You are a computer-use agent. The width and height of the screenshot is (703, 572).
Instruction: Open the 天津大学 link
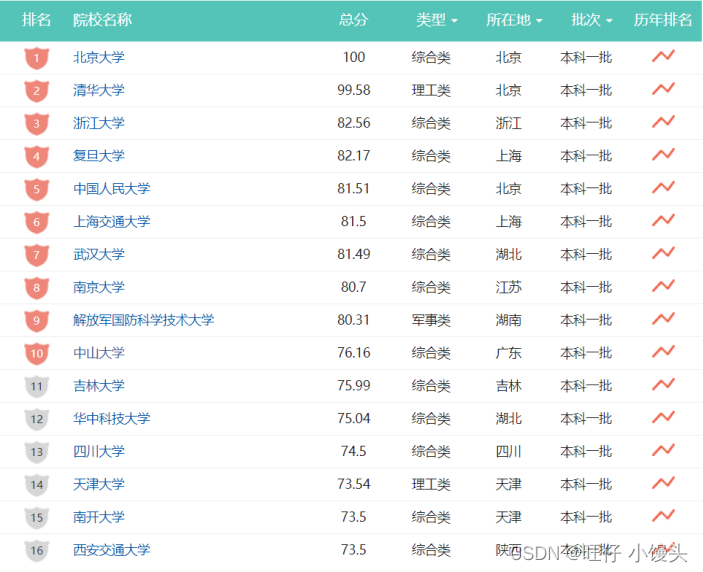pyautogui.click(x=99, y=484)
